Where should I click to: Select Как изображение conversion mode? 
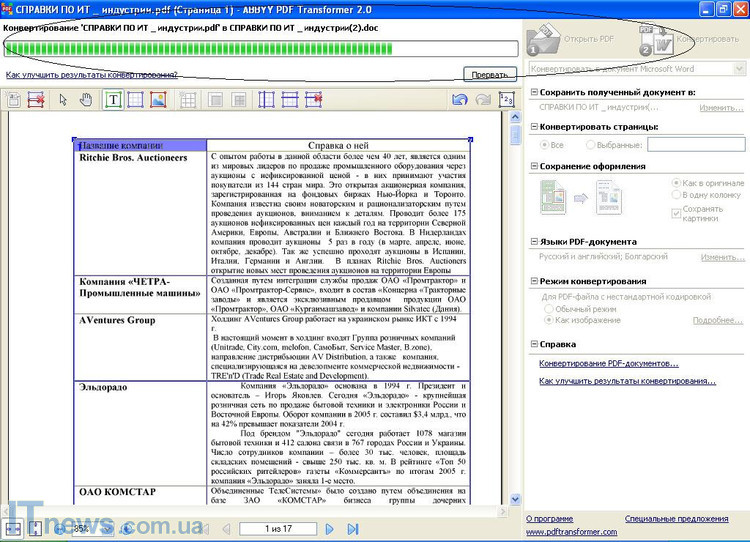[x=549, y=320]
